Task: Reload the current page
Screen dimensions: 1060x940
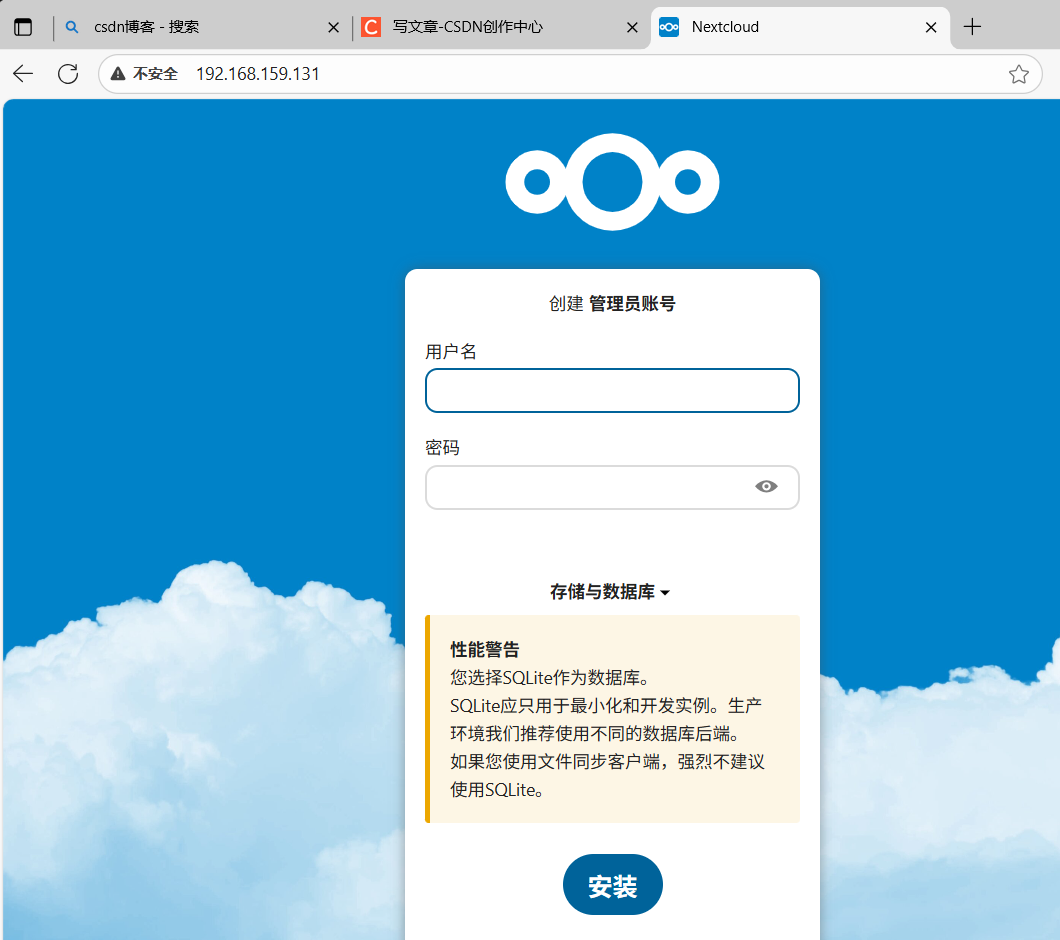Action: (68, 74)
